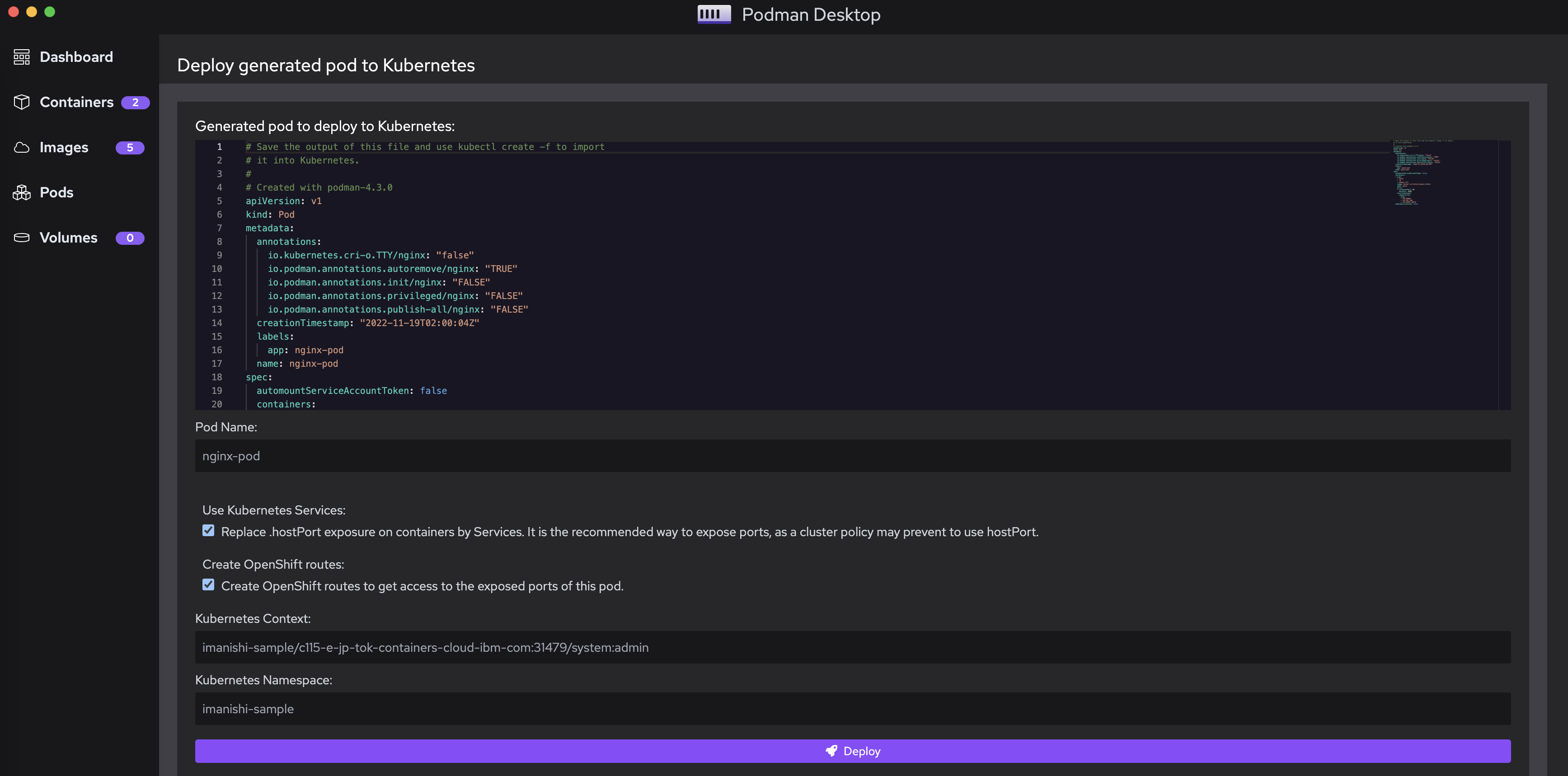
Task: Click the Podman Desktop logo icon
Action: [x=714, y=14]
